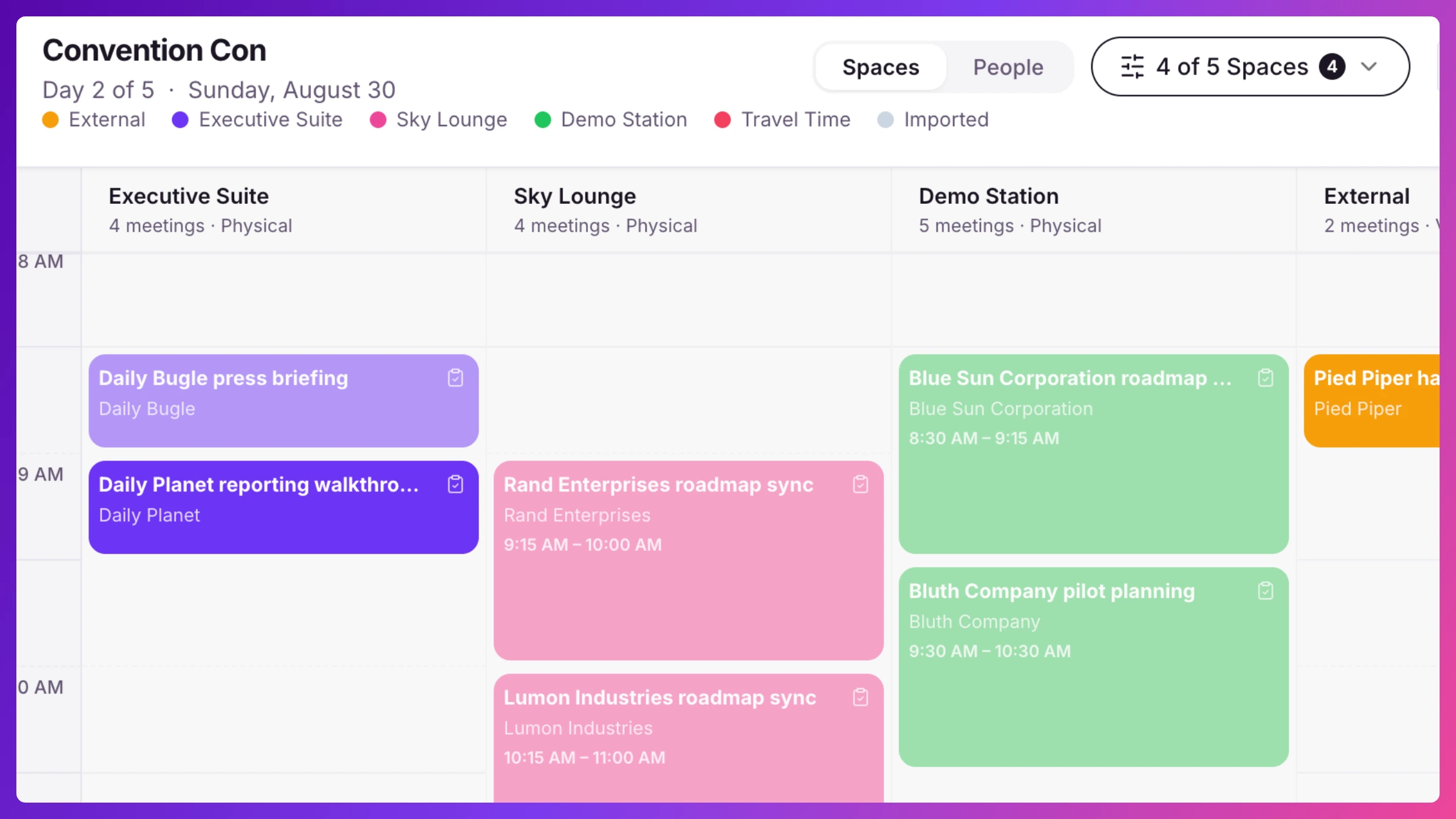Click 'Imported' legend label

(946, 120)
